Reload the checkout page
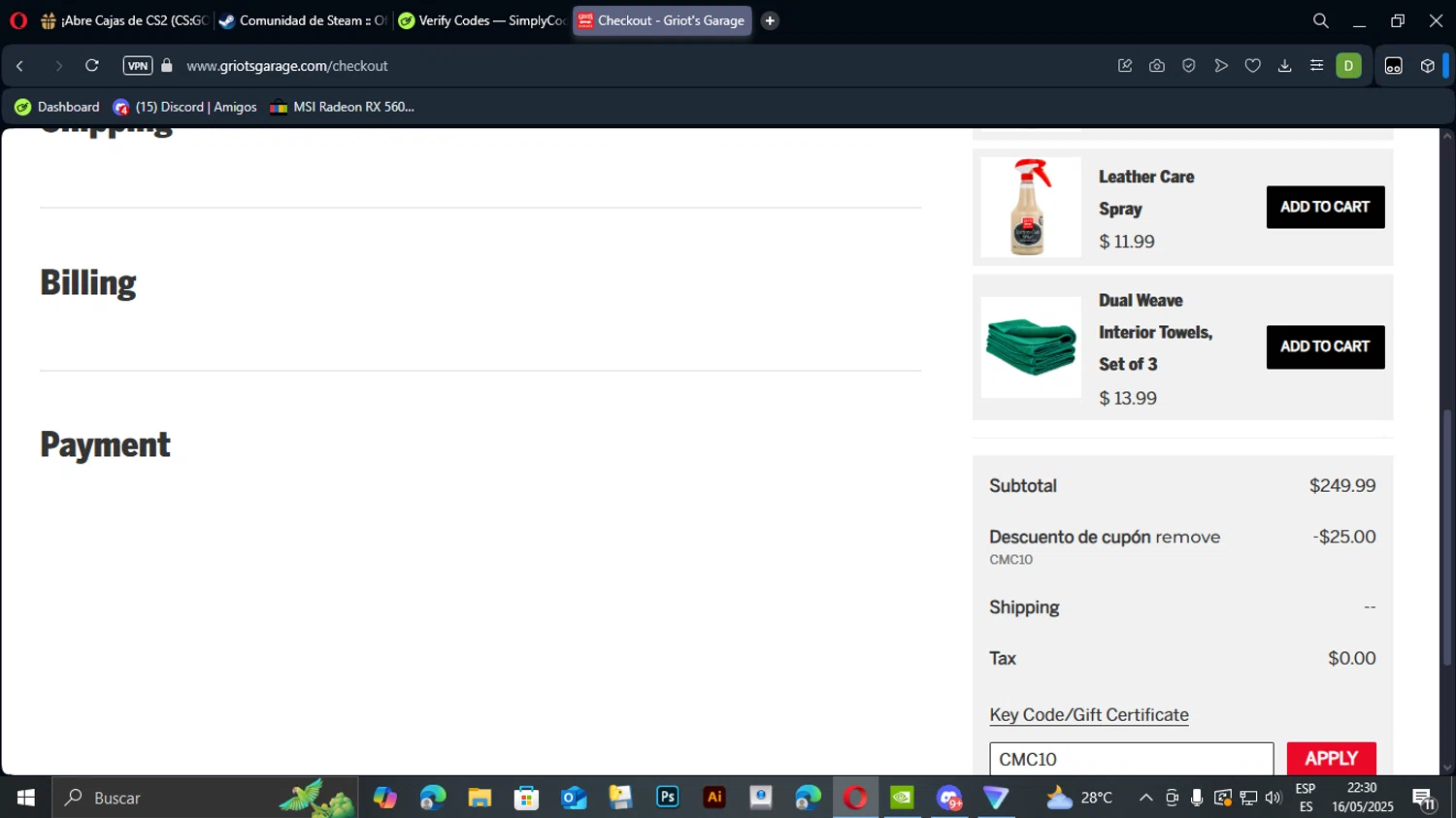 (x=92, y=66)
